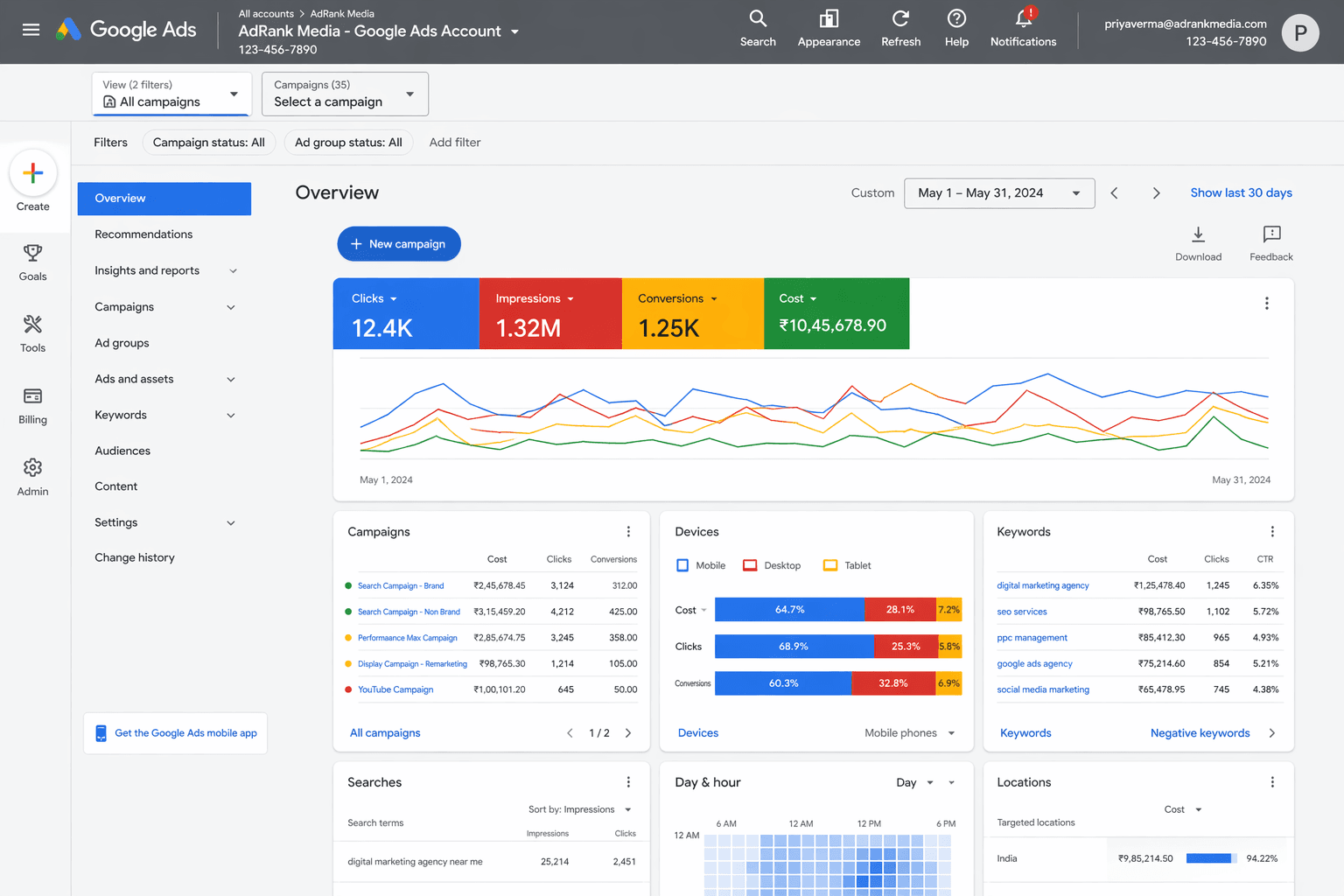Image resolution: width=1344 pixels, height=896 pixels.
Task: Click India location cost bar
Action: [x=1212, y=858]
